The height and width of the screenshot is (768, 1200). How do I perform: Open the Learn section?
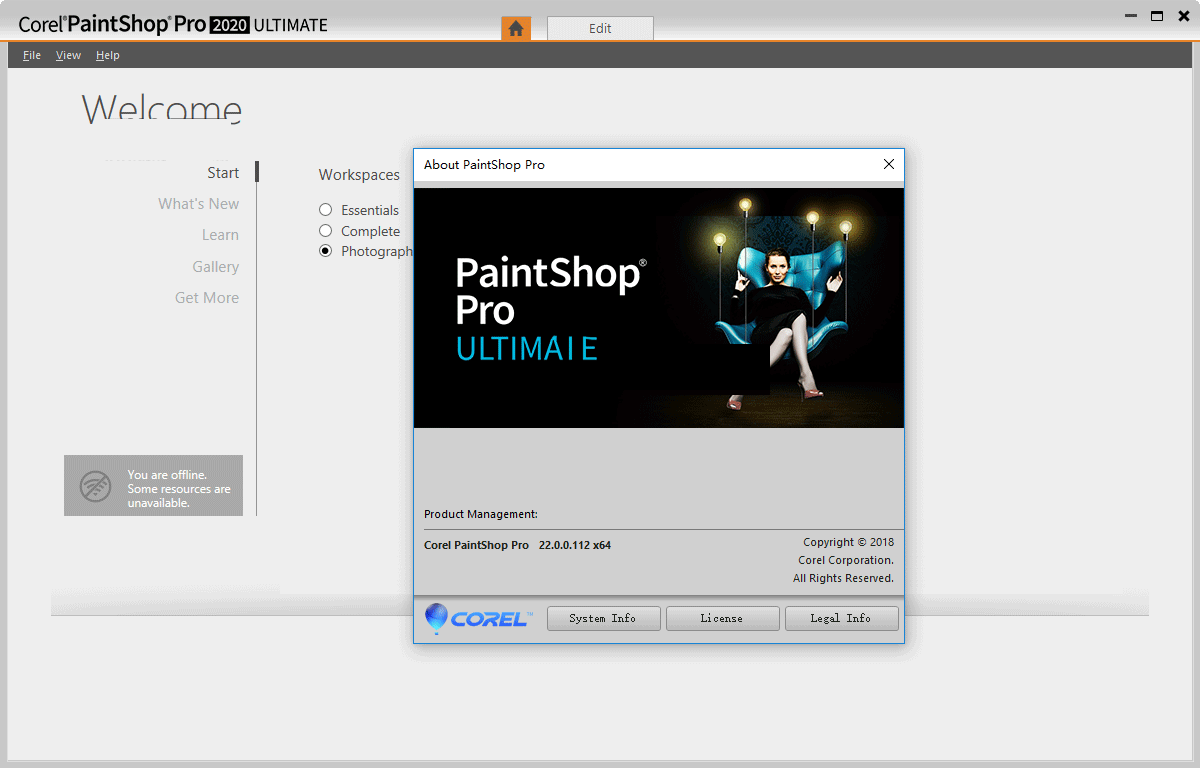(220, 234)
